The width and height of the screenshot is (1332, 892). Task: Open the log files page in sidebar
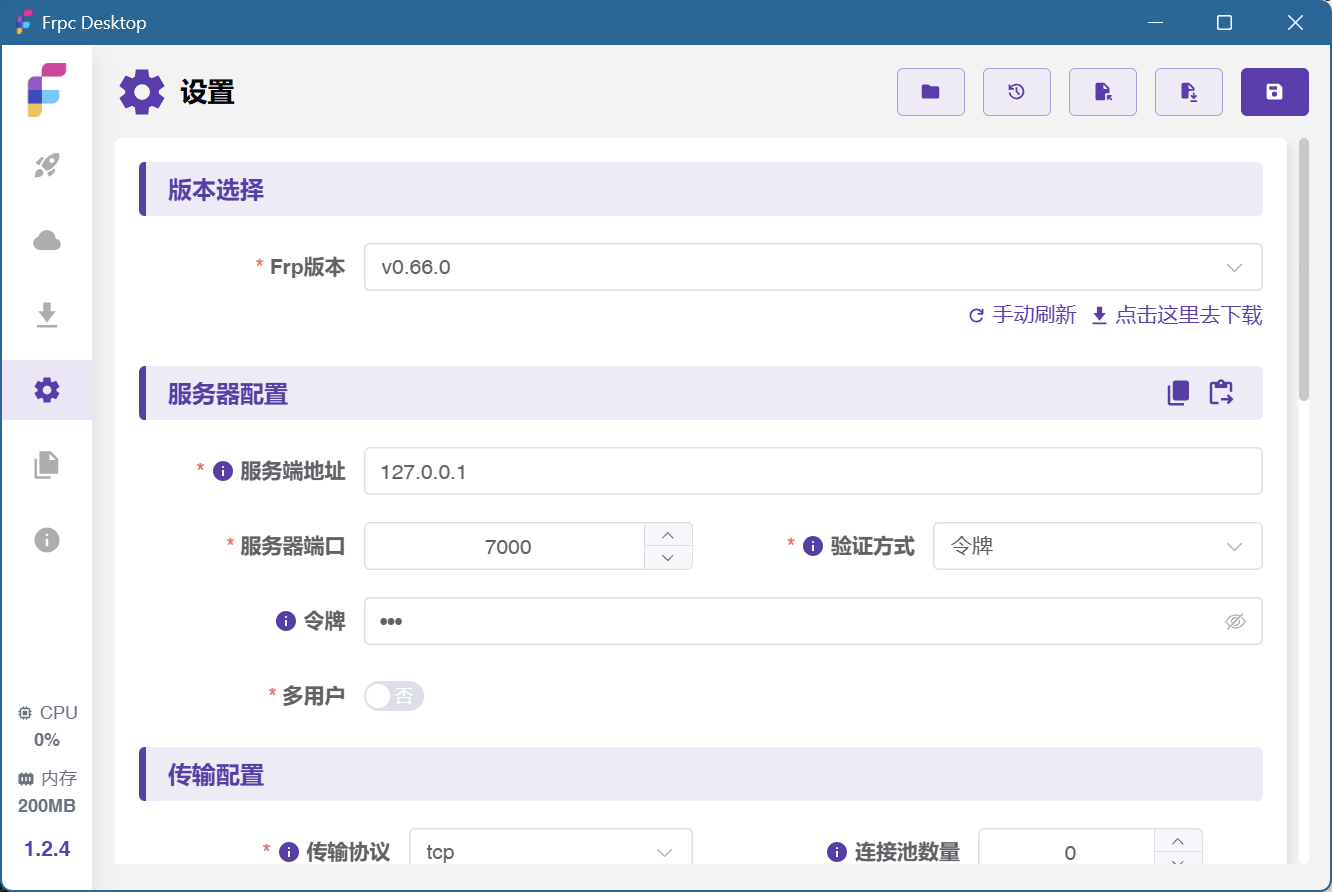pos(47,465)
